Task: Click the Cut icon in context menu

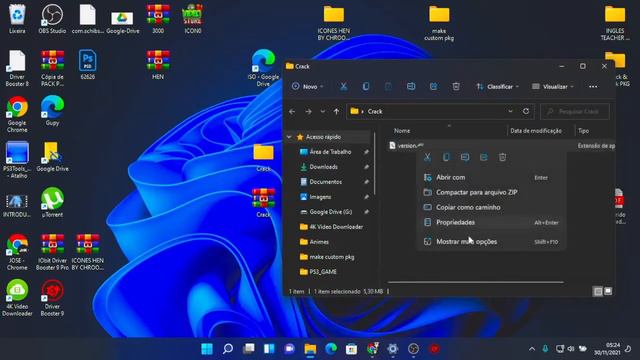Action: (x=427, y=157)
